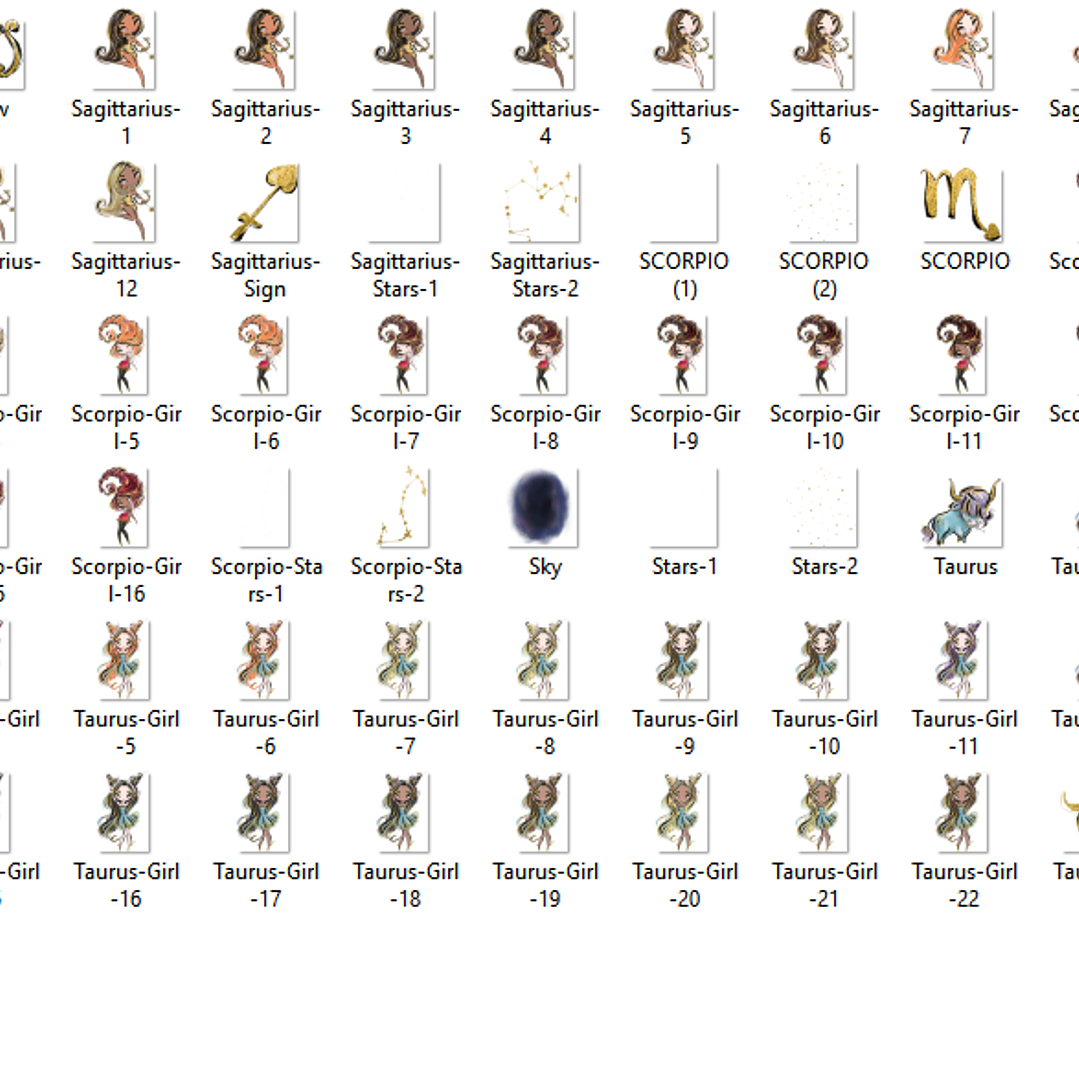Click the blank Stars-1 file
The height and width of the screenshot is (1079, 1079).
[x=685, y=508]
